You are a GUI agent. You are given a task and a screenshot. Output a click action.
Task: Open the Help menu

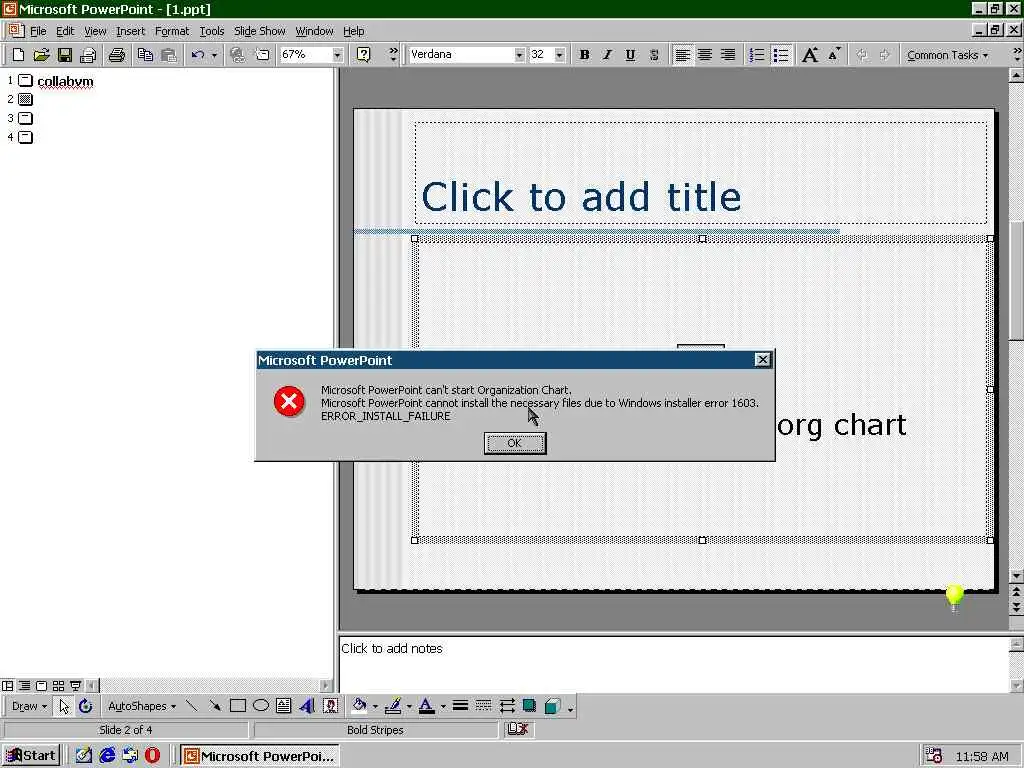[x=353, y=31]
